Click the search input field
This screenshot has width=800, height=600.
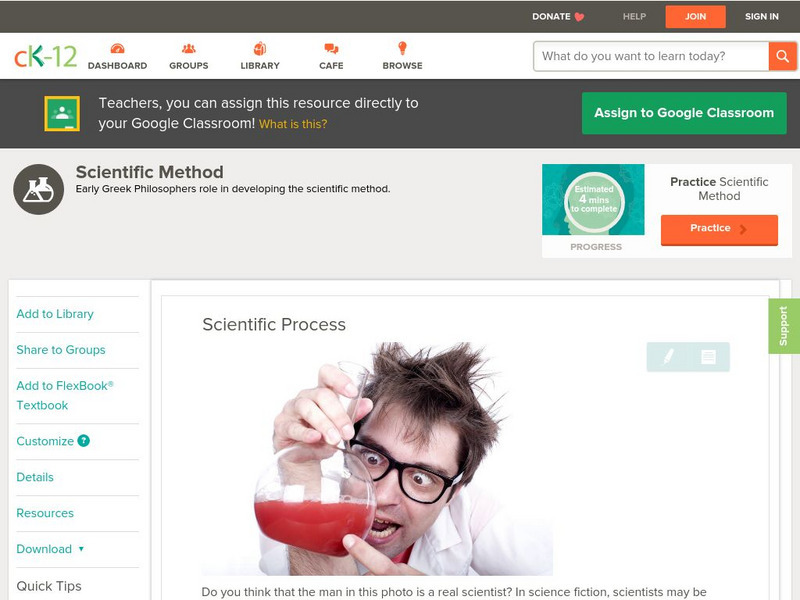coord(651,56)
